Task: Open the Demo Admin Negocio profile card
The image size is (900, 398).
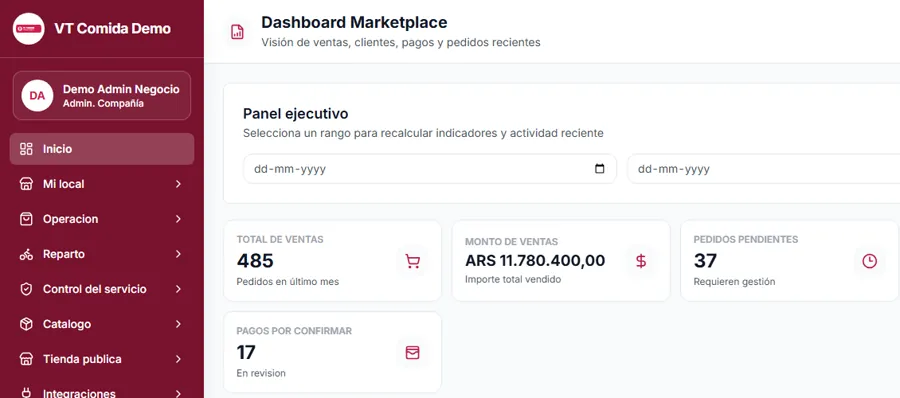Action: [102, 95]
